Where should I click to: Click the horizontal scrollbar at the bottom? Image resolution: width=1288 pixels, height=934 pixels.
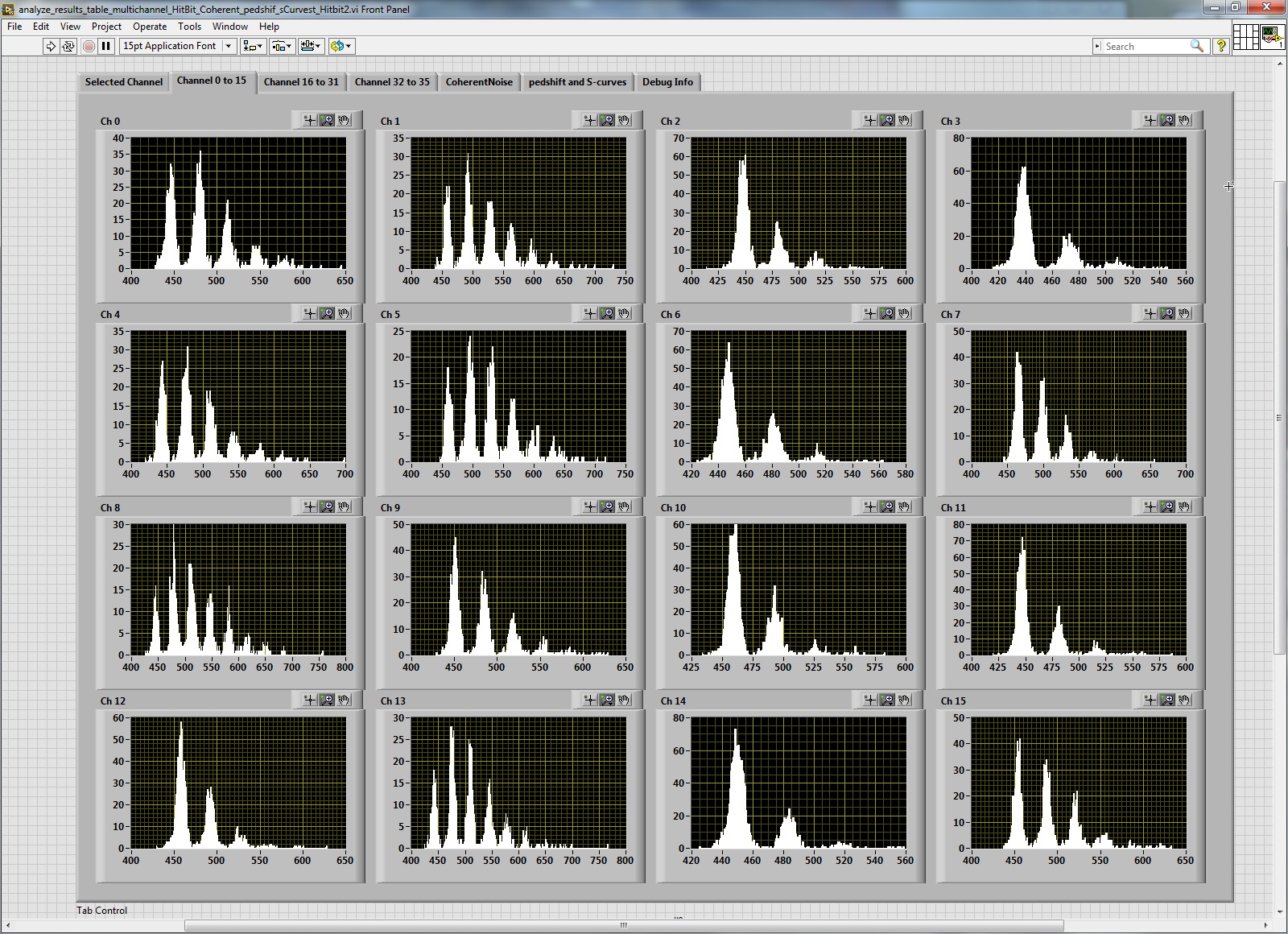tap(624, 925)
